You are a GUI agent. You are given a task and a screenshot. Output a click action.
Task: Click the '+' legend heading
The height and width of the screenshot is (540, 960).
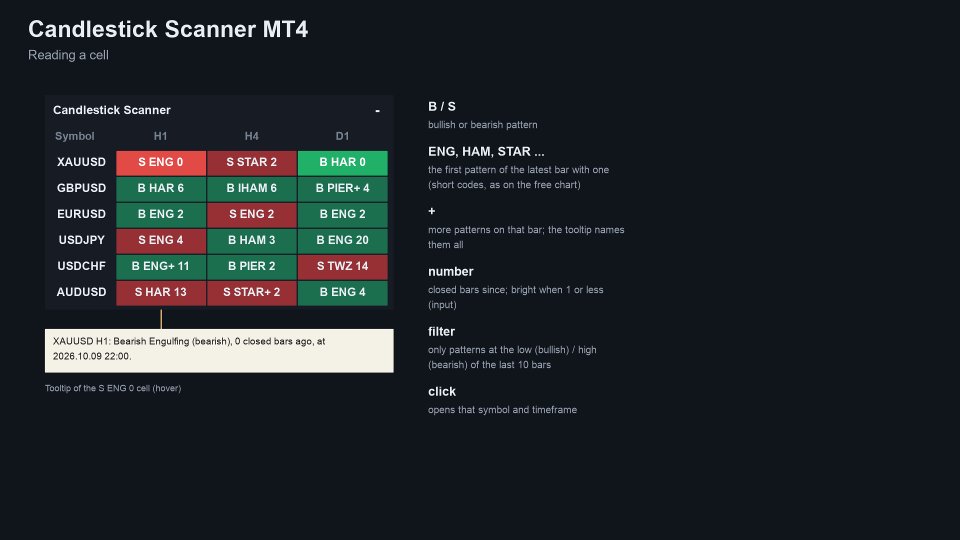point(432,211)
